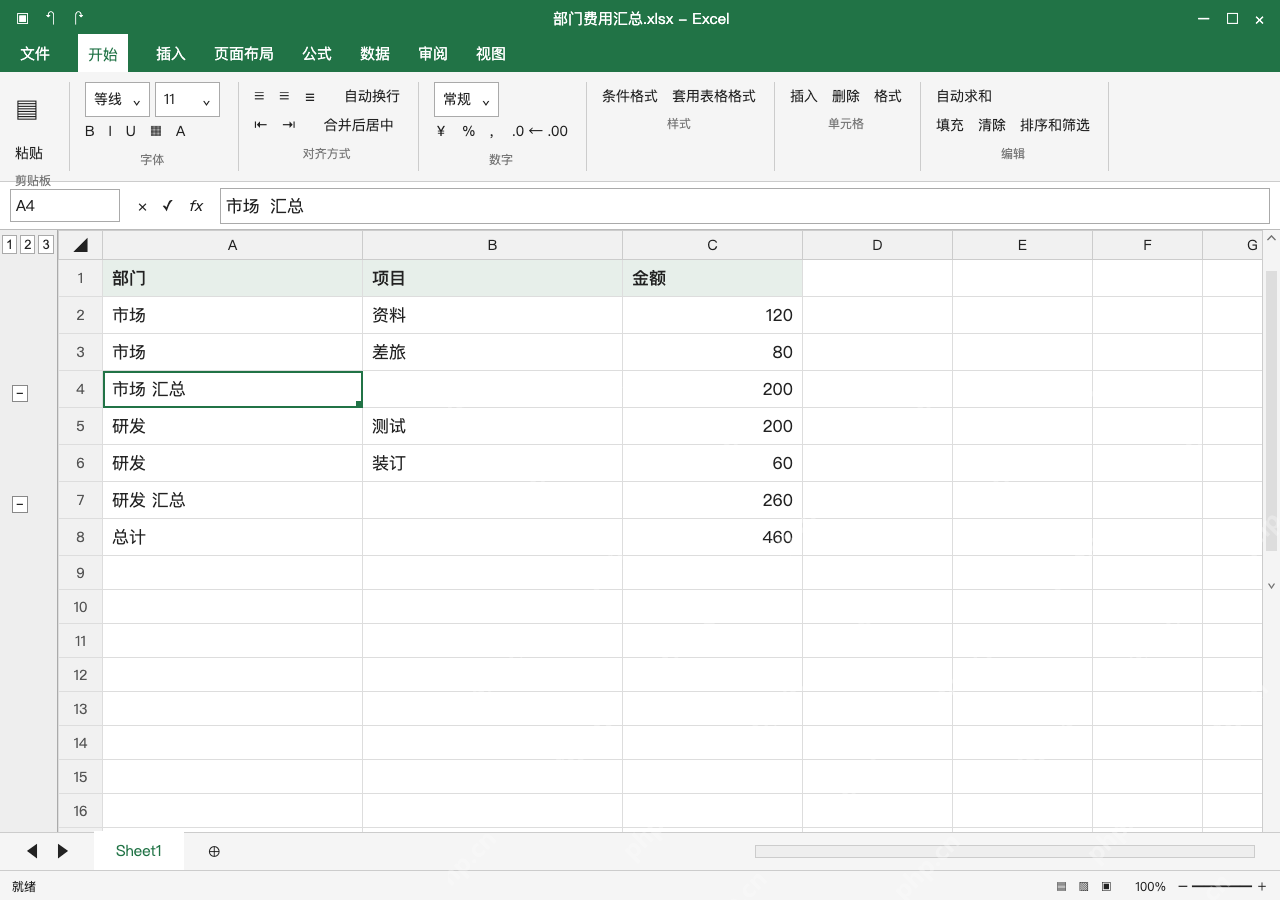Click the 合并后居中 button
Viewport: 1280px width, 900px height.
tap(359, 125)
